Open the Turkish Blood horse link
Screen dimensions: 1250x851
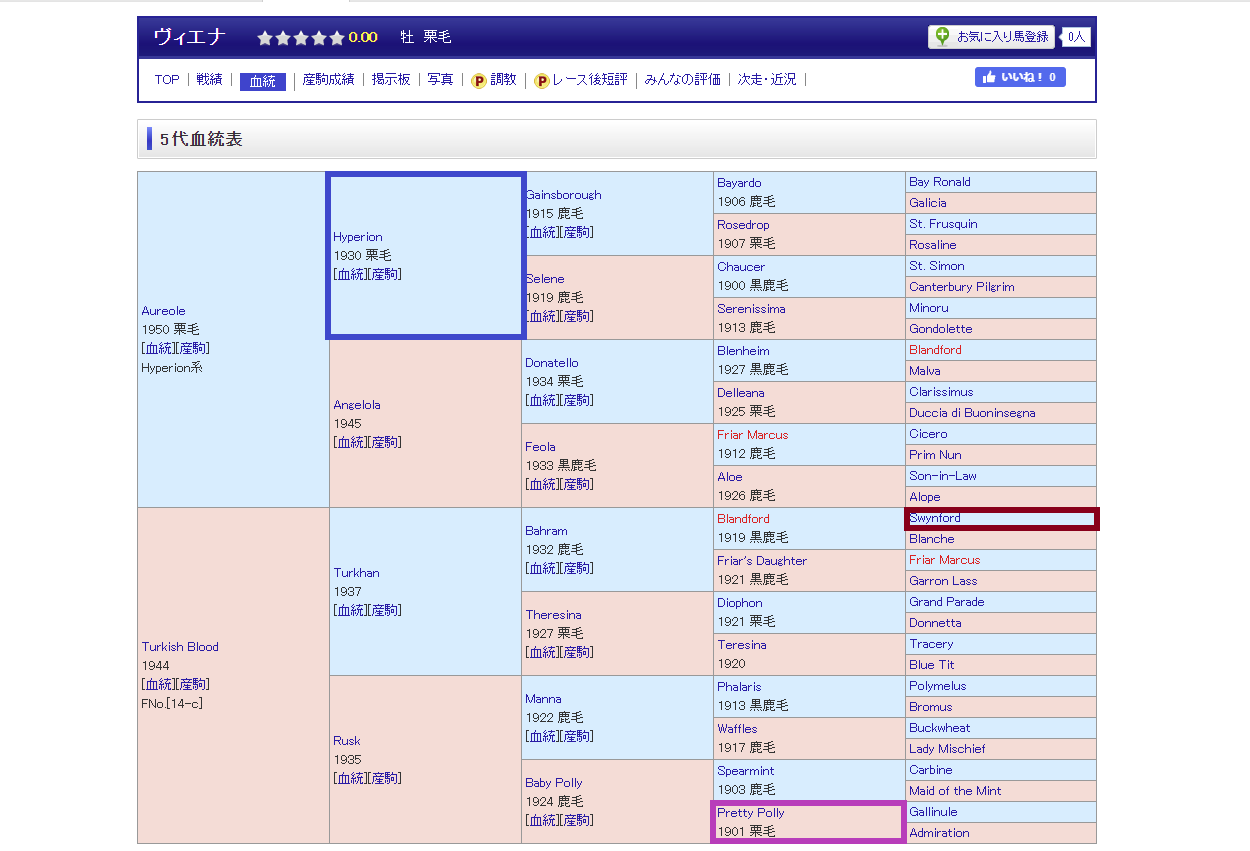pyautogui.click(x=180, y=647)
